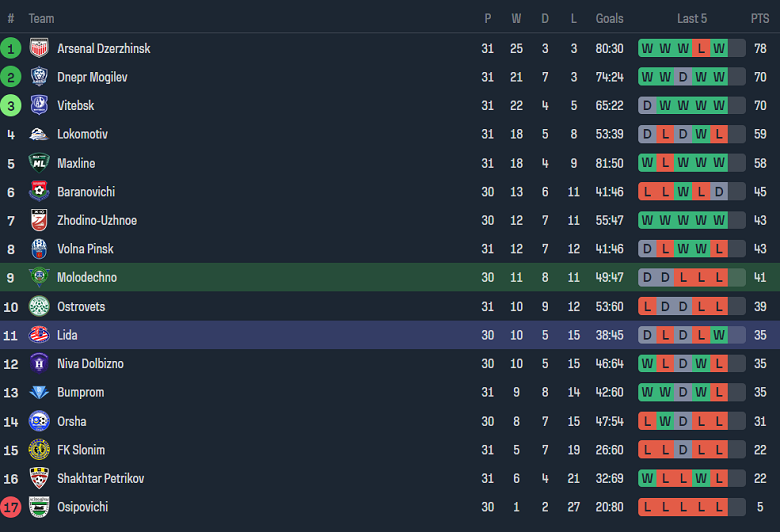
Task: Click the Lokomotiv team logo
Action: coord(39,134)
